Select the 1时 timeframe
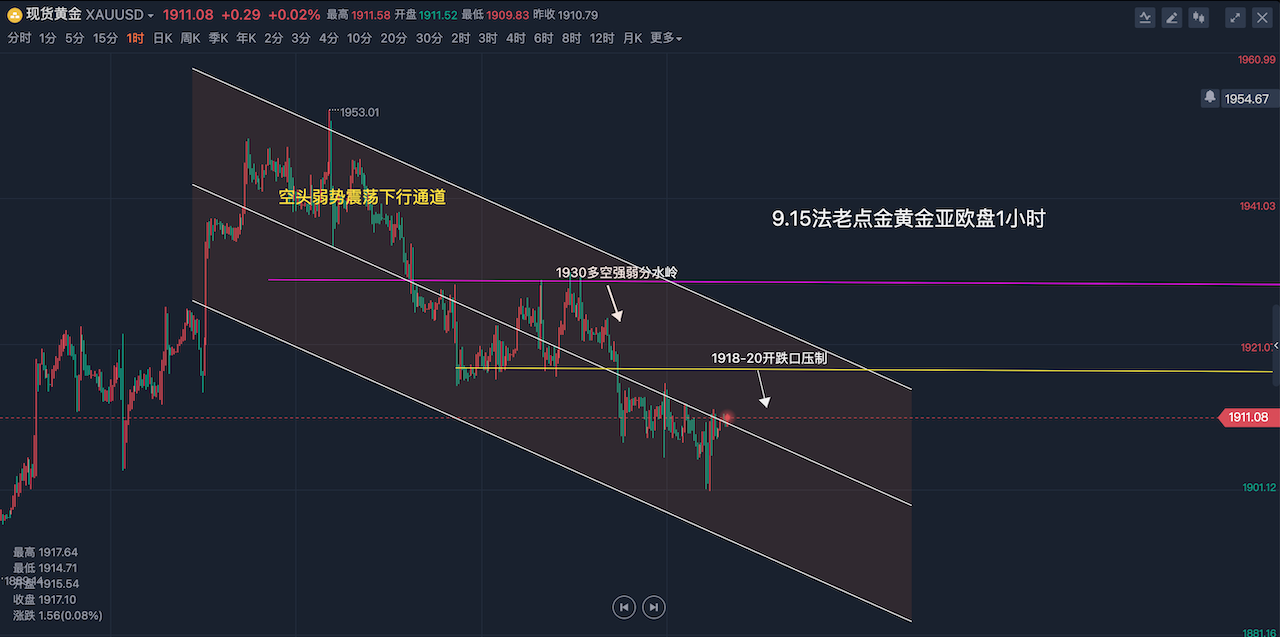This screenshot has height=637, width=1280. pyautogui.click(x=135, y=38)
